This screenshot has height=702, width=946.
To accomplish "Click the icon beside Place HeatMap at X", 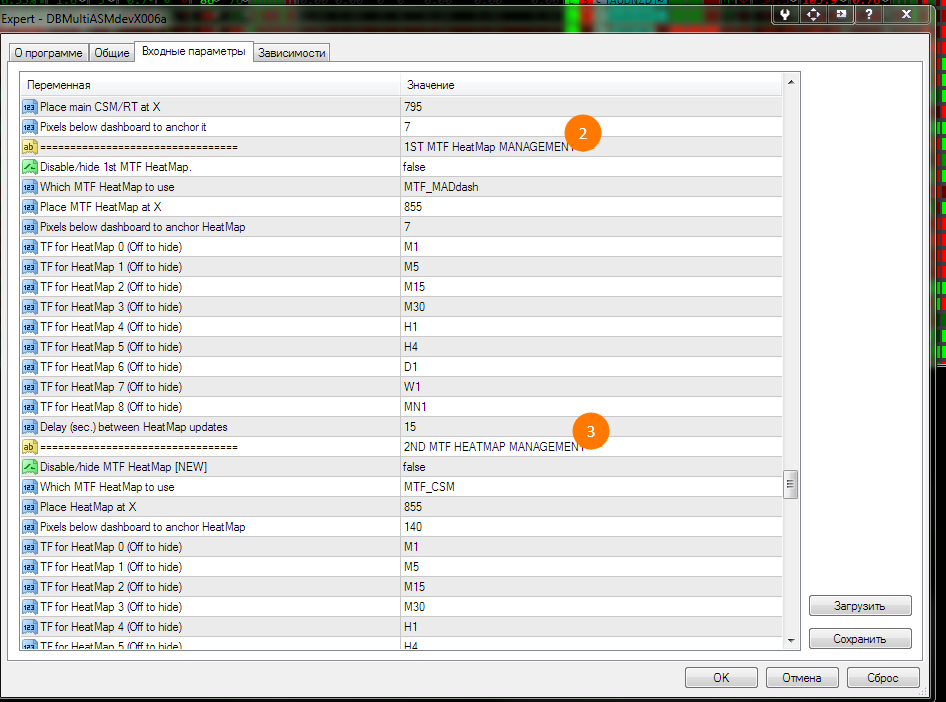I will 30,507.
